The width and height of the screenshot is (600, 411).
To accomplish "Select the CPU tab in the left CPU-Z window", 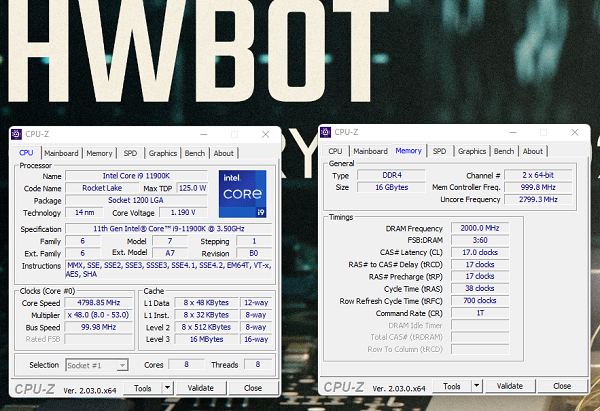I will click(26, 153).
